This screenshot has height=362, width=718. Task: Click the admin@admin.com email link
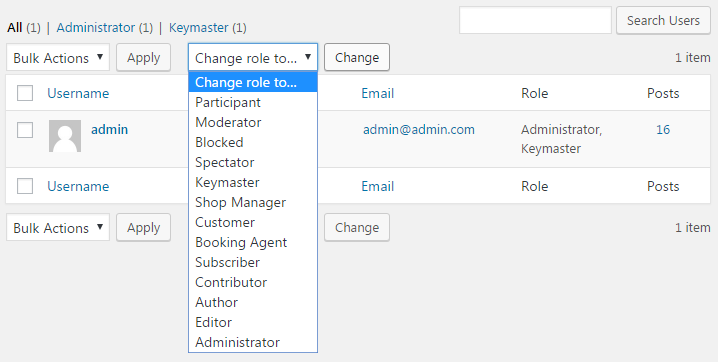coord(419,130)
